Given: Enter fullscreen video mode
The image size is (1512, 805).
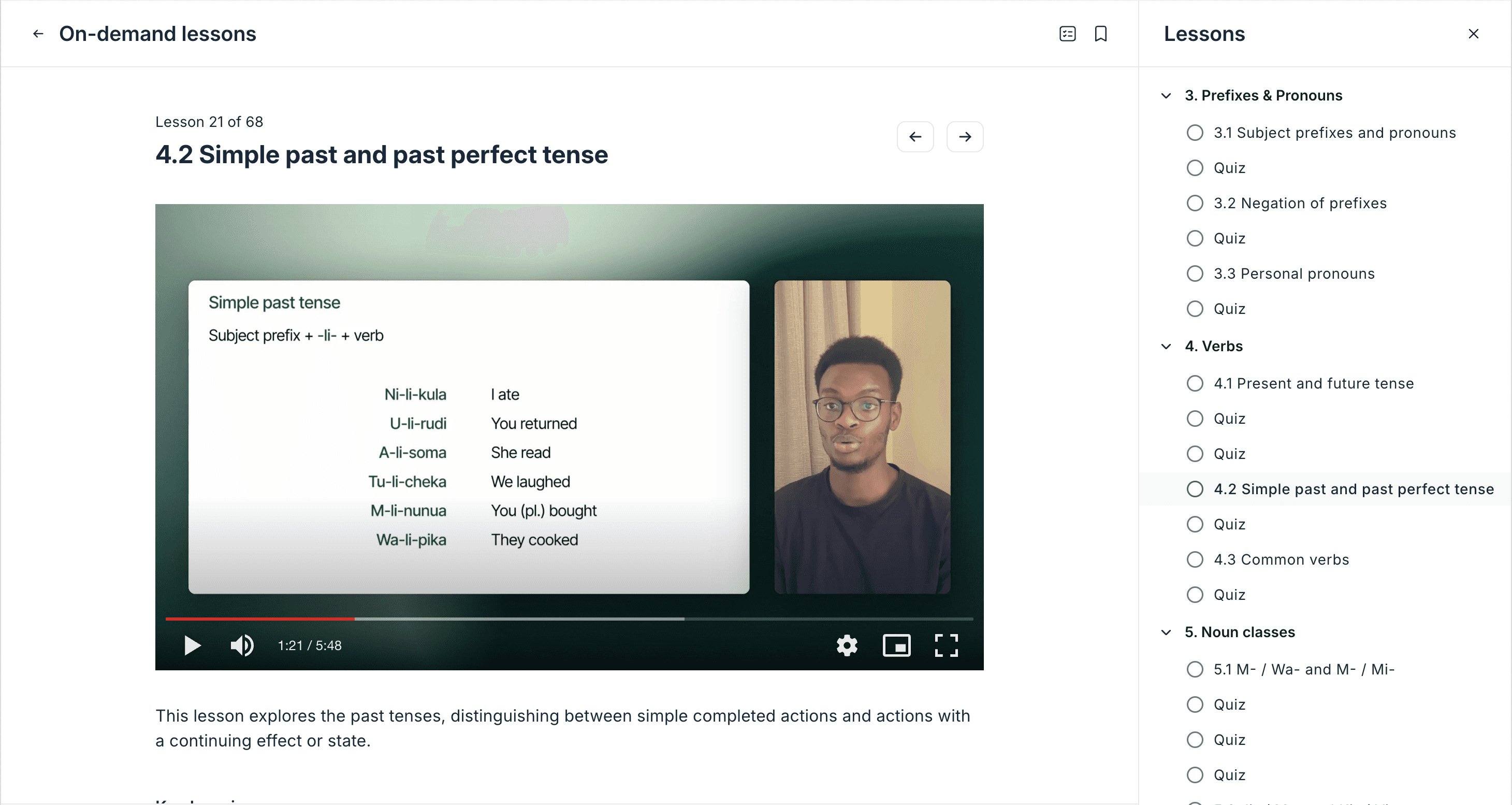Looking at the screenshot, I should point(946,645).
